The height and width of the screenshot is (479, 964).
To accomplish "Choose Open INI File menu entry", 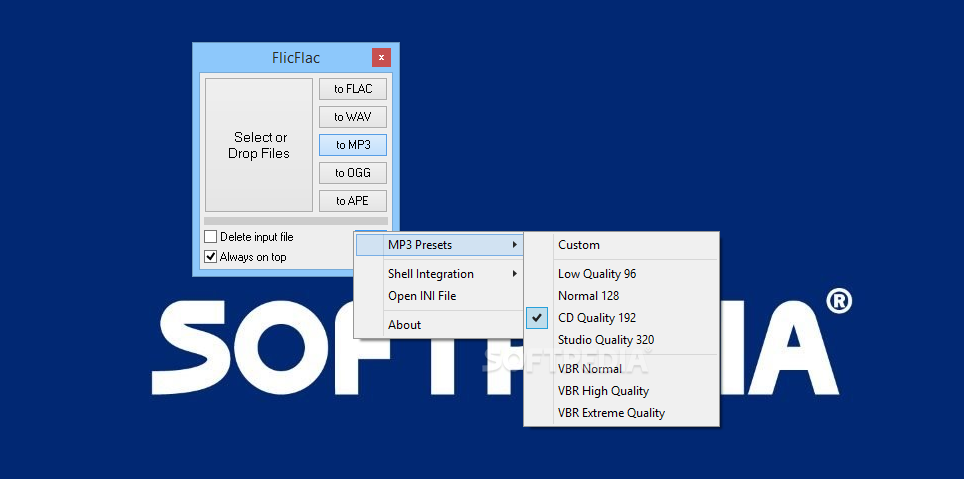I will [x=439, y=296].
